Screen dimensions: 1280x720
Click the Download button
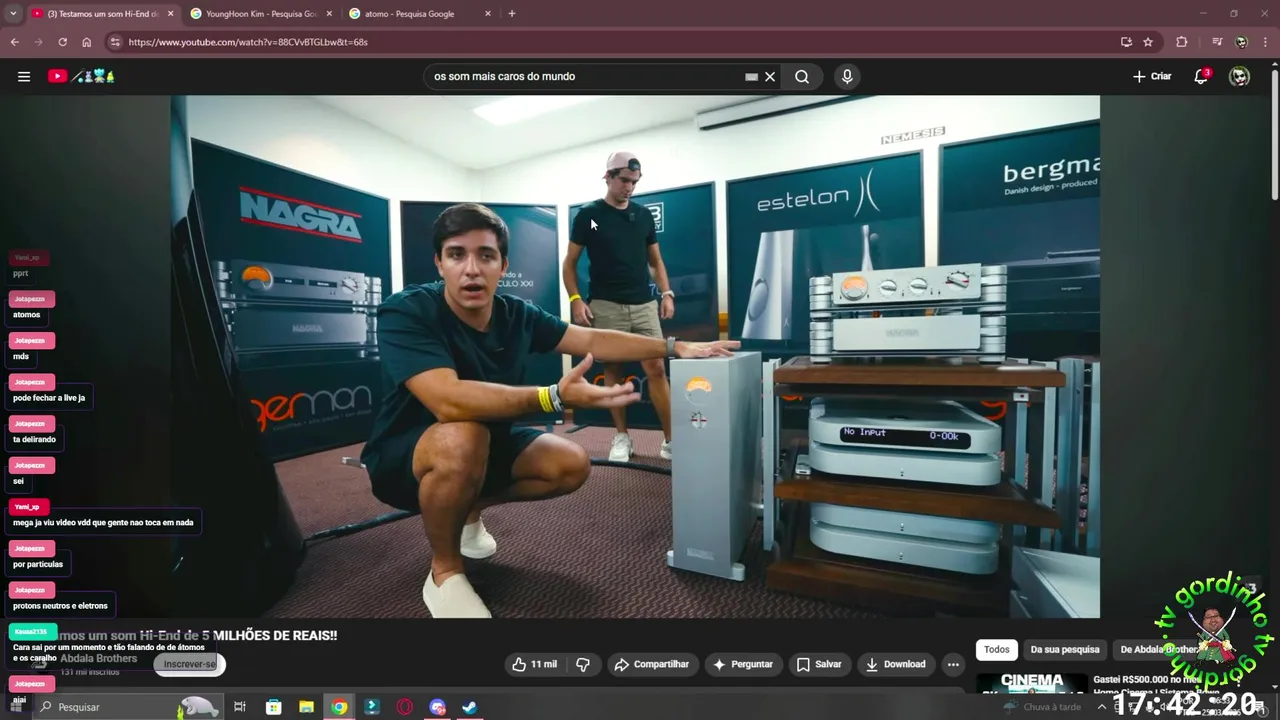click(896, 664)
